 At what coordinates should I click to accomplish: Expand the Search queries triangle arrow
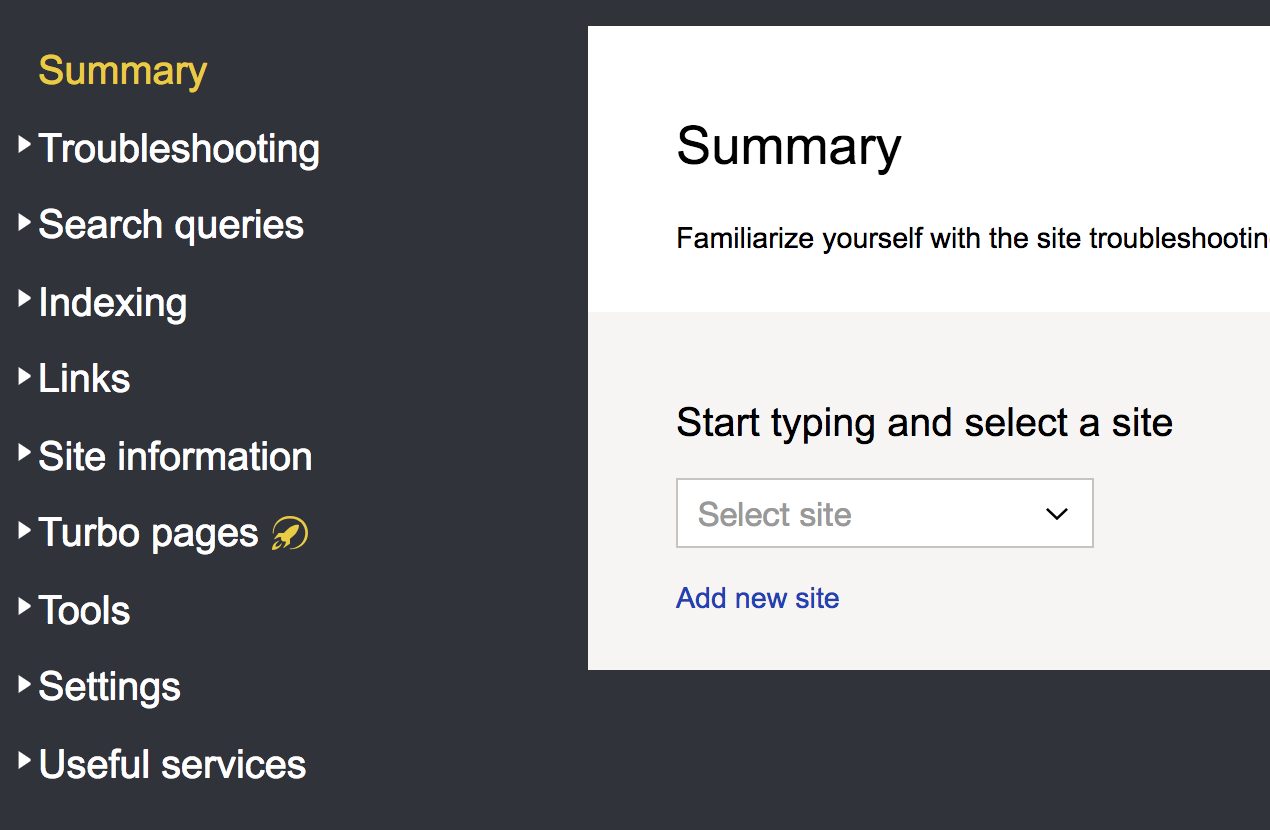click(x=25, y=222)
